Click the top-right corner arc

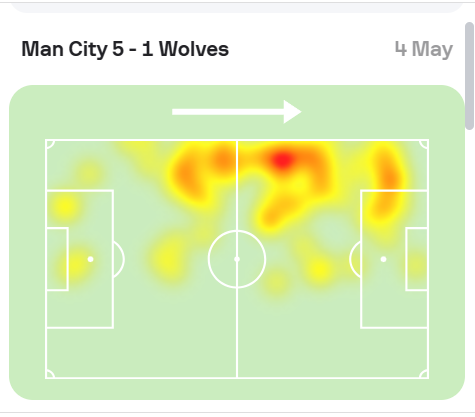point(424,144)
